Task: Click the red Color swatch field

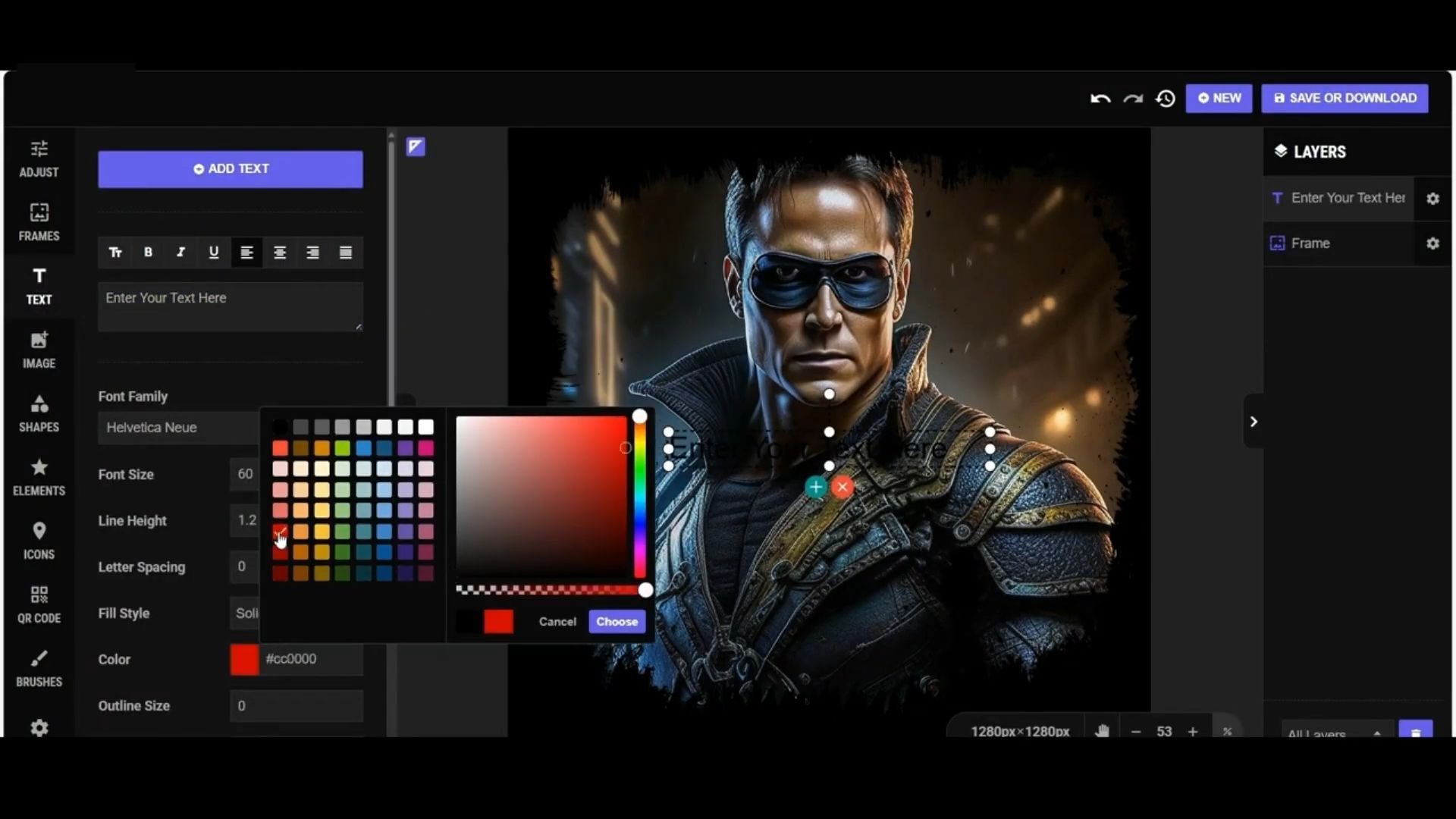Action: click(x=244, y=659)
